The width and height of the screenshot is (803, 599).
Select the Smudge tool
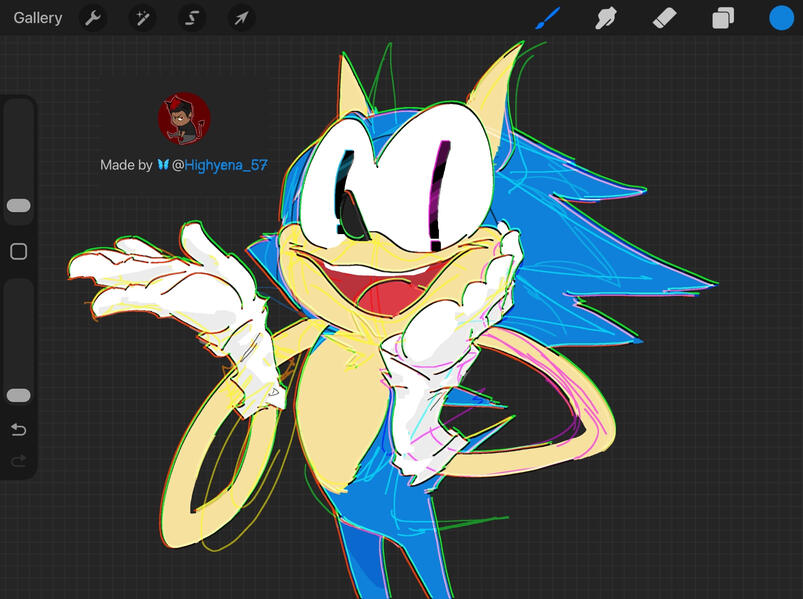[605, 18]
